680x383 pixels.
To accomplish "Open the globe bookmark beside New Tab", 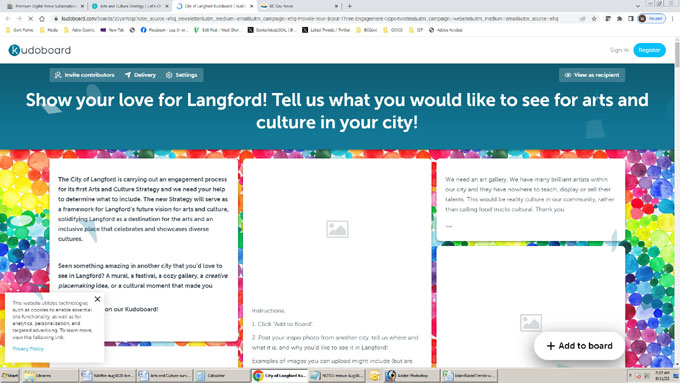I will pos(132,30).
